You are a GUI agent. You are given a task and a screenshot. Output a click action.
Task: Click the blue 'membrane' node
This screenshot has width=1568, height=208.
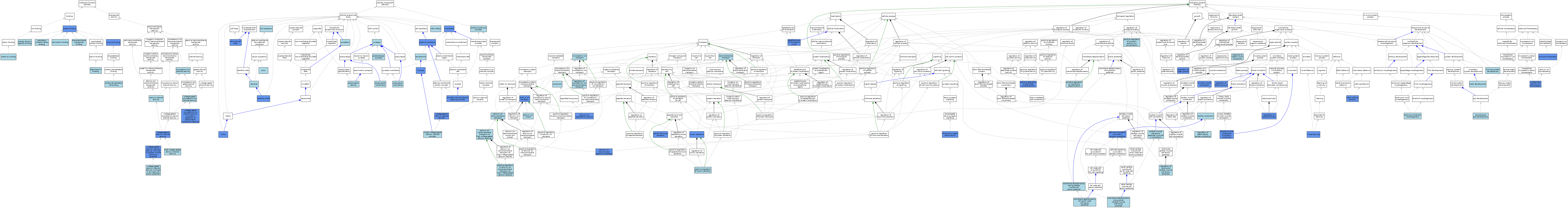pyautogui.click(x=449, y=29)
